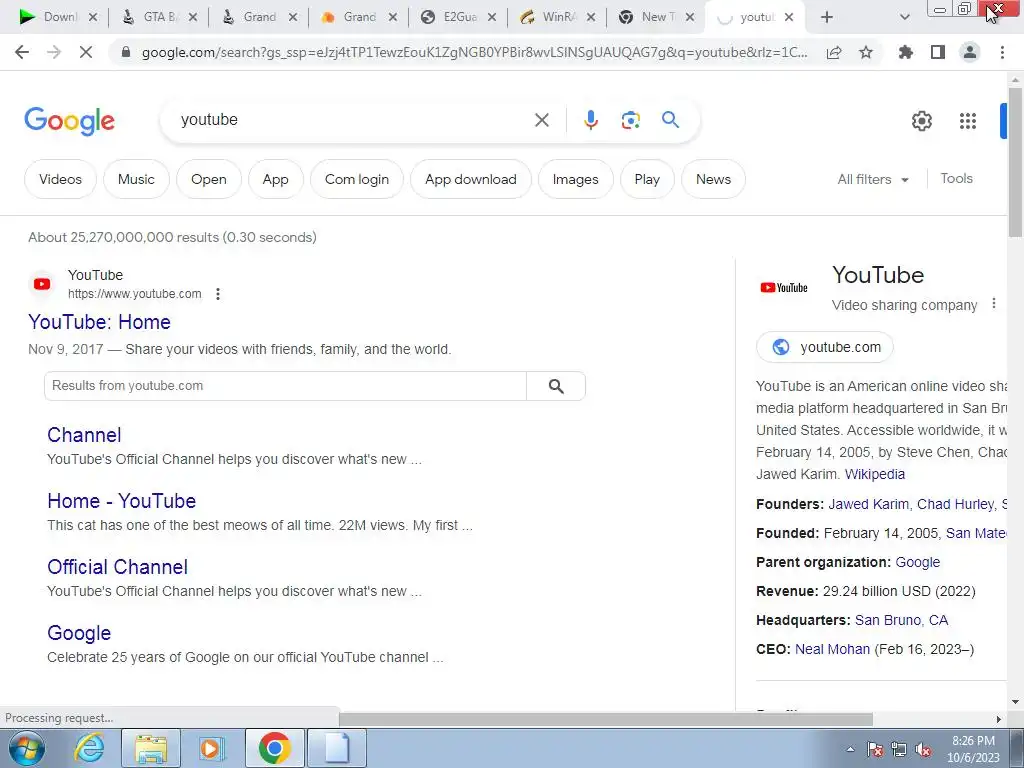Screen dimensions: 1024x768
Task: Open the Tools options
Action: (956, 178)
